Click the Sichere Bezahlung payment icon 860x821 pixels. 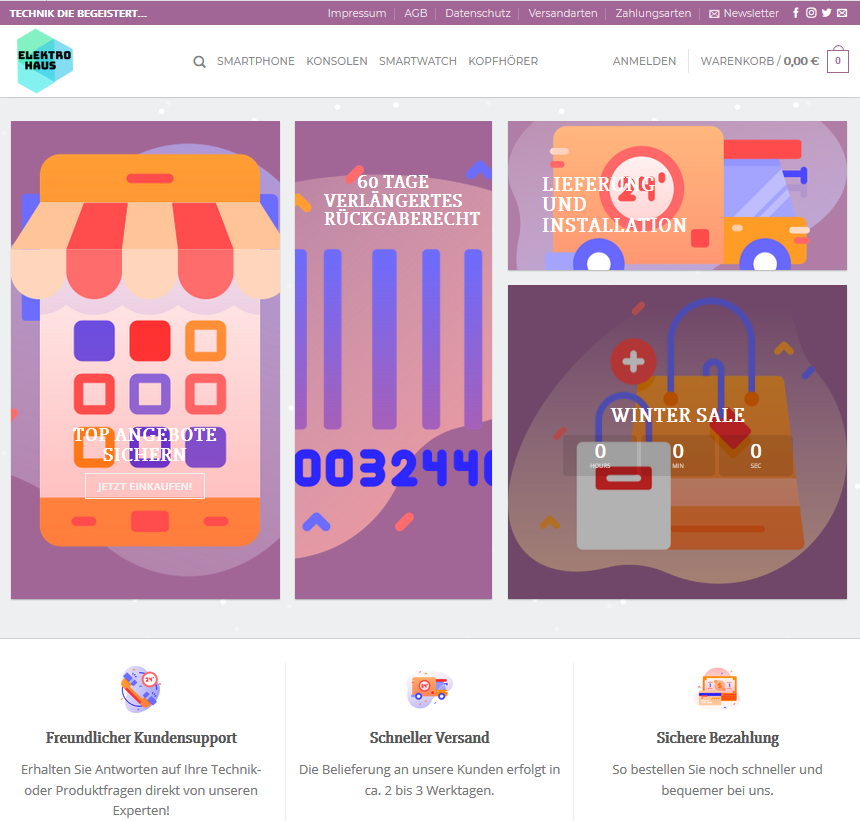click(717, 688)
